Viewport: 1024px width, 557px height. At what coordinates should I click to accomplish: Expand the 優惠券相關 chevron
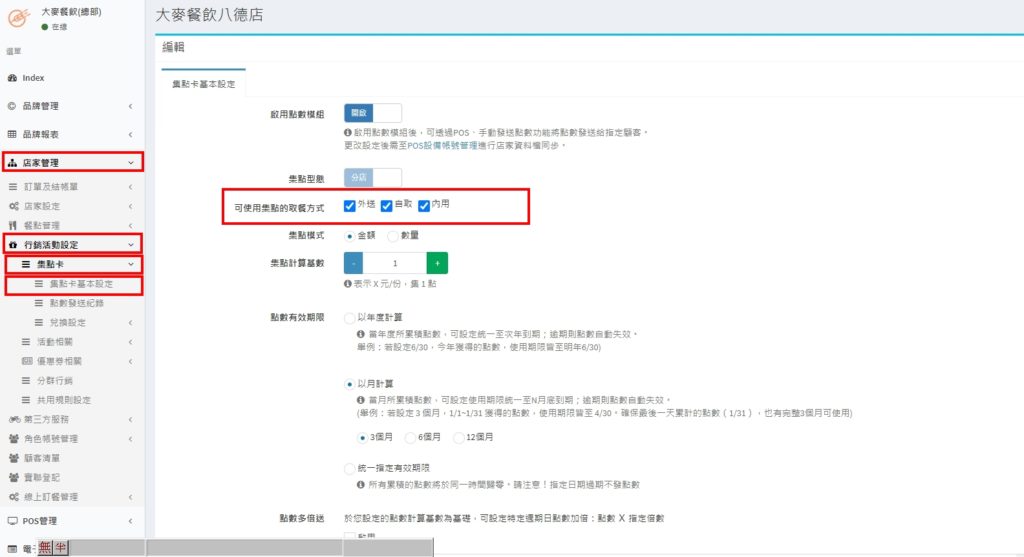click(131, 361)
